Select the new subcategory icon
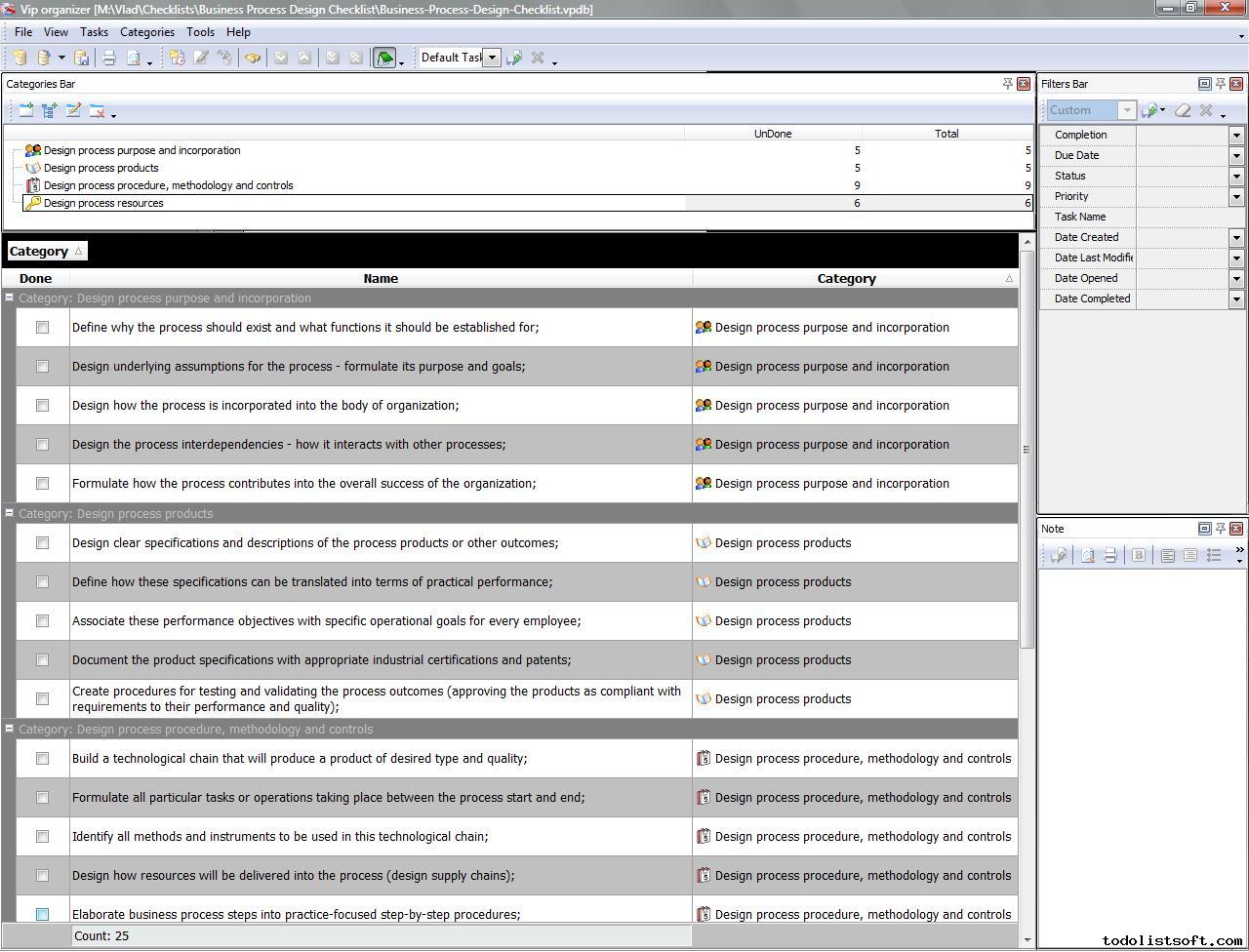The image size is (1249, 952). [x=50, y=110]
